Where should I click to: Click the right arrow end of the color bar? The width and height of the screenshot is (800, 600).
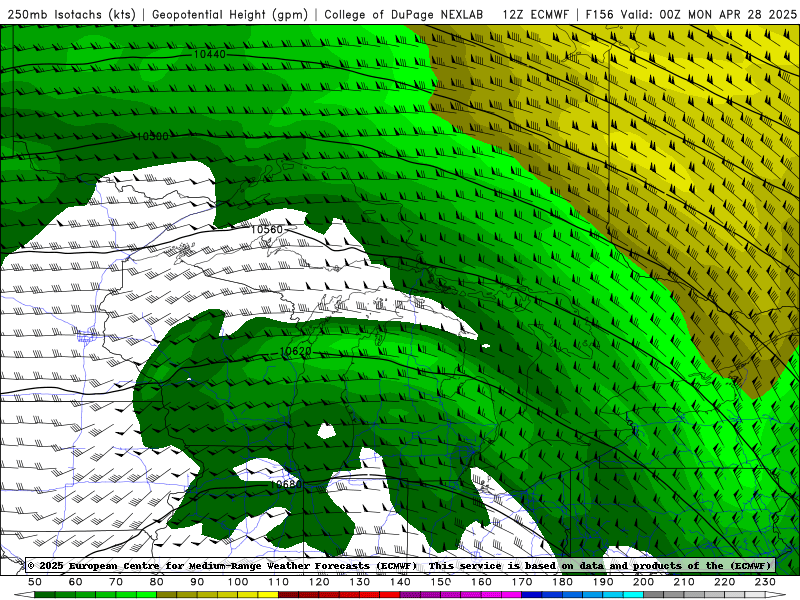(776, 595)
